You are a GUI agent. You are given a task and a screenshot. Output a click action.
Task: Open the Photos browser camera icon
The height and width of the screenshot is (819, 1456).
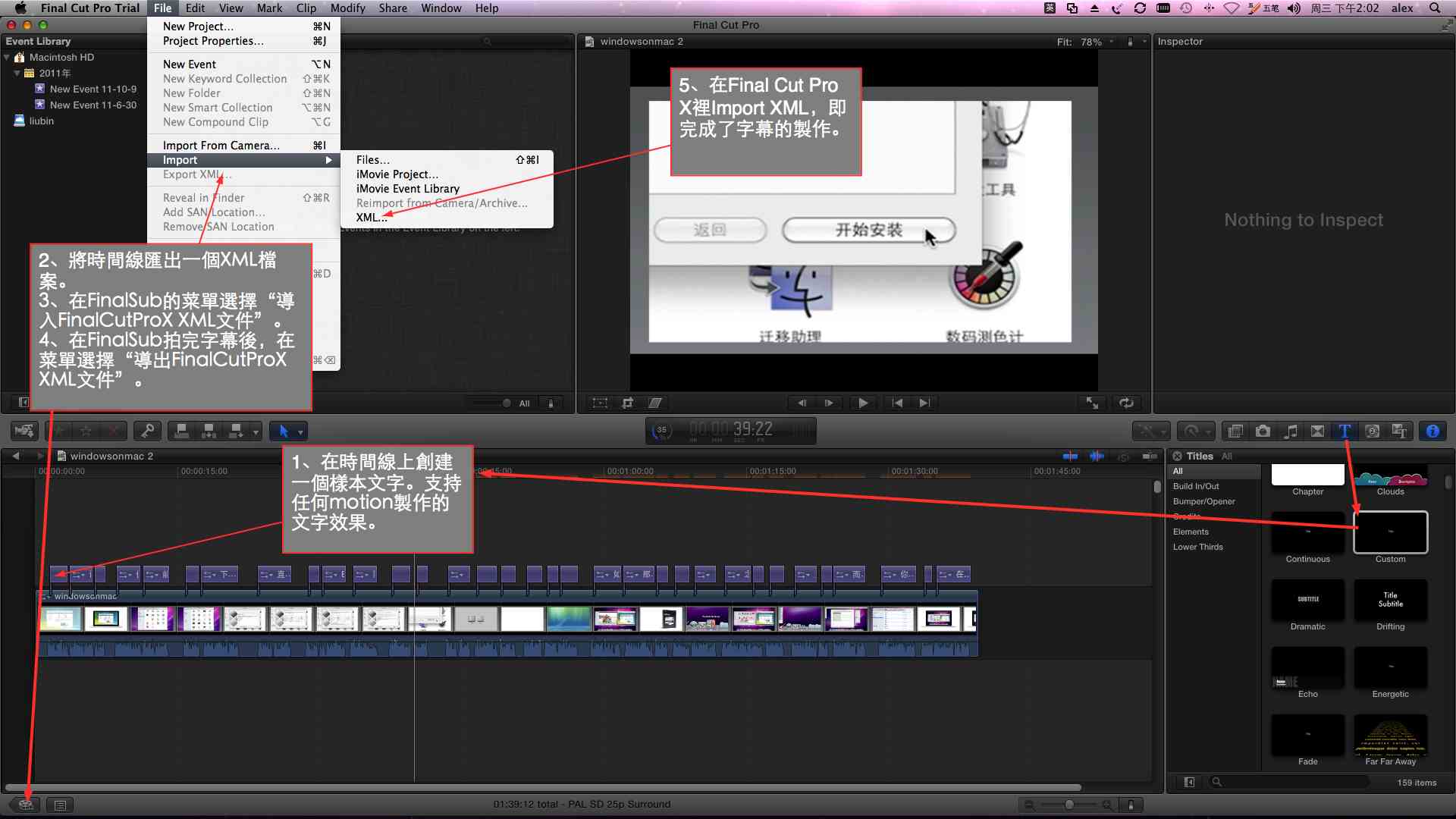pos(1263,431)
